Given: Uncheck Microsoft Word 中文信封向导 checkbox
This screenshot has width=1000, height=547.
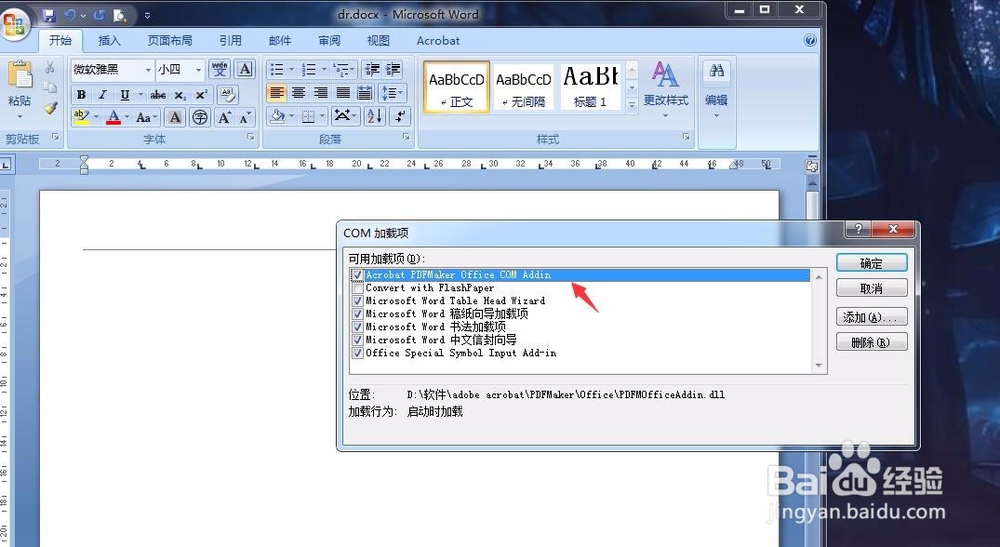Looking at the screenshot, I should coord(358,340).
